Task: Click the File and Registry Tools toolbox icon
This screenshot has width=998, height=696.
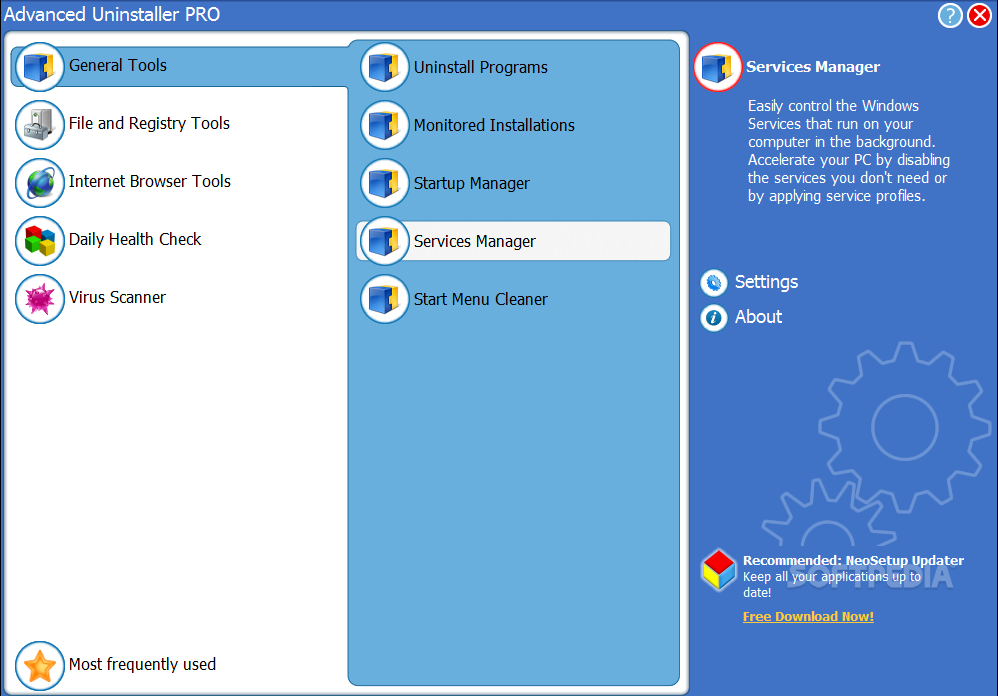Action: click(39, 125)
